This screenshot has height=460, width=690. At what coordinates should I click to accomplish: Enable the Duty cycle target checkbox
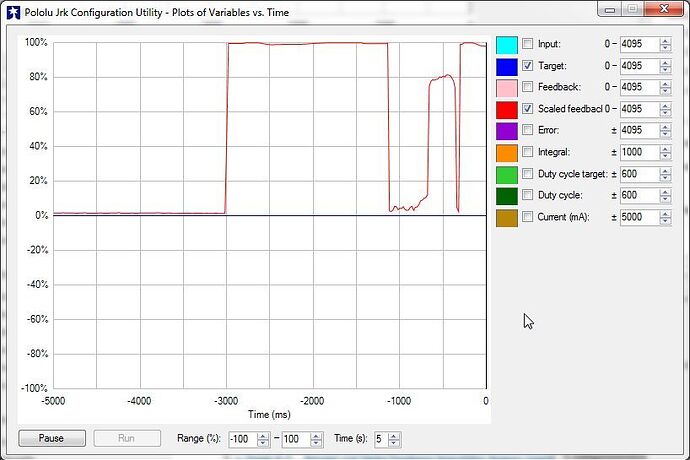click(x=527, y=174)
